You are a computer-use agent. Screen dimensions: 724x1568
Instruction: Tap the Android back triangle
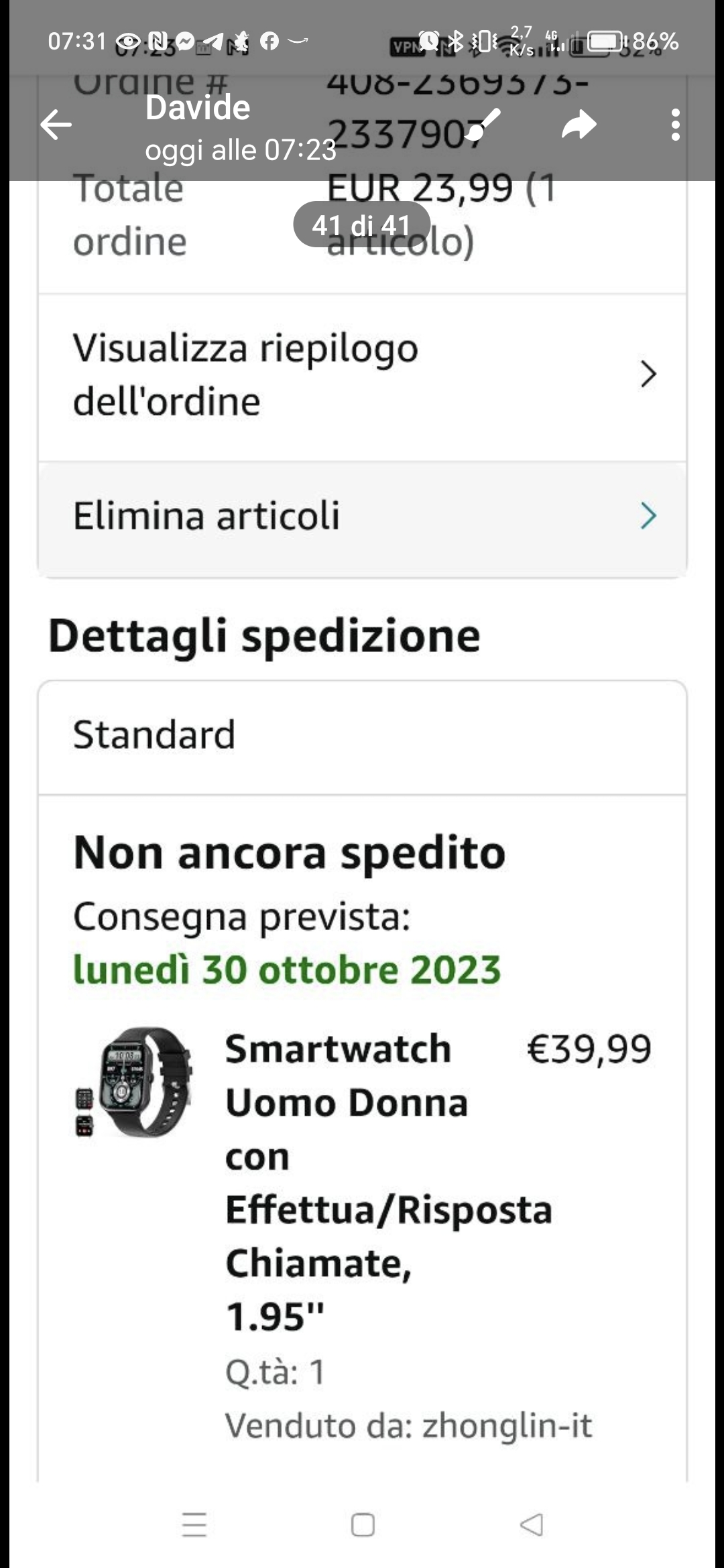pyautogui.click(x=532, y=1524)
